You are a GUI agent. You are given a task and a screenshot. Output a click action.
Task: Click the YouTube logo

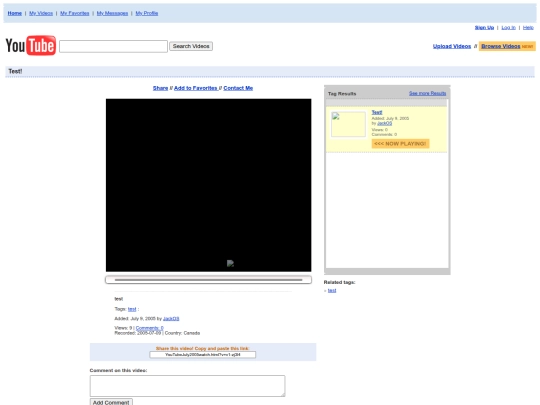(31, 45)
